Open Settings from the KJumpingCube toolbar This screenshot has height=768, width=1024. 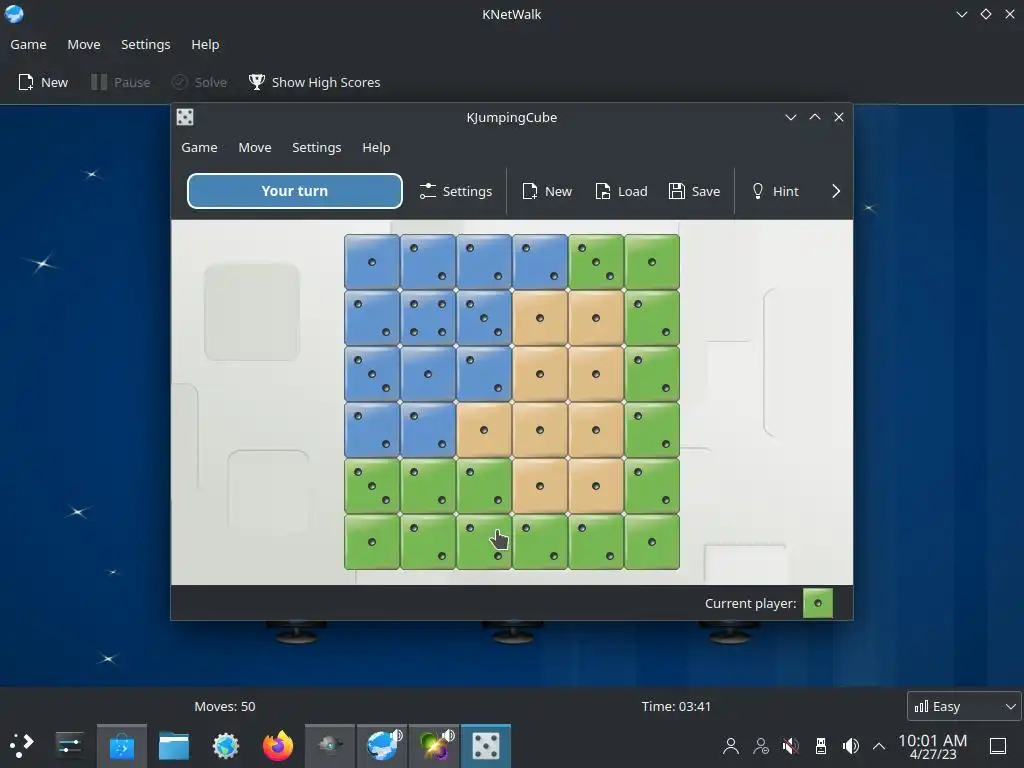click(x=456, y=191)
